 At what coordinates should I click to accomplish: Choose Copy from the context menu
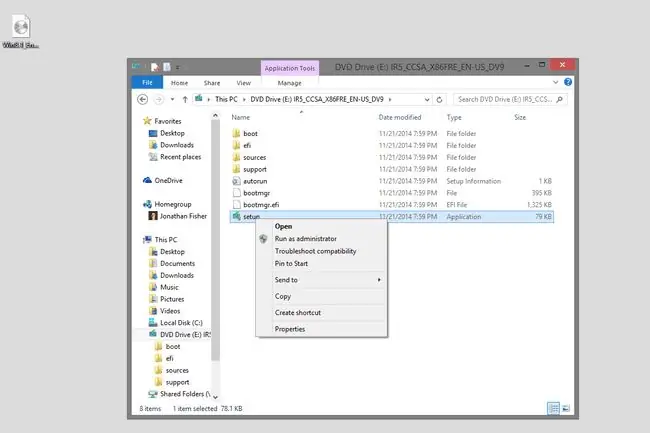point(322,296)
